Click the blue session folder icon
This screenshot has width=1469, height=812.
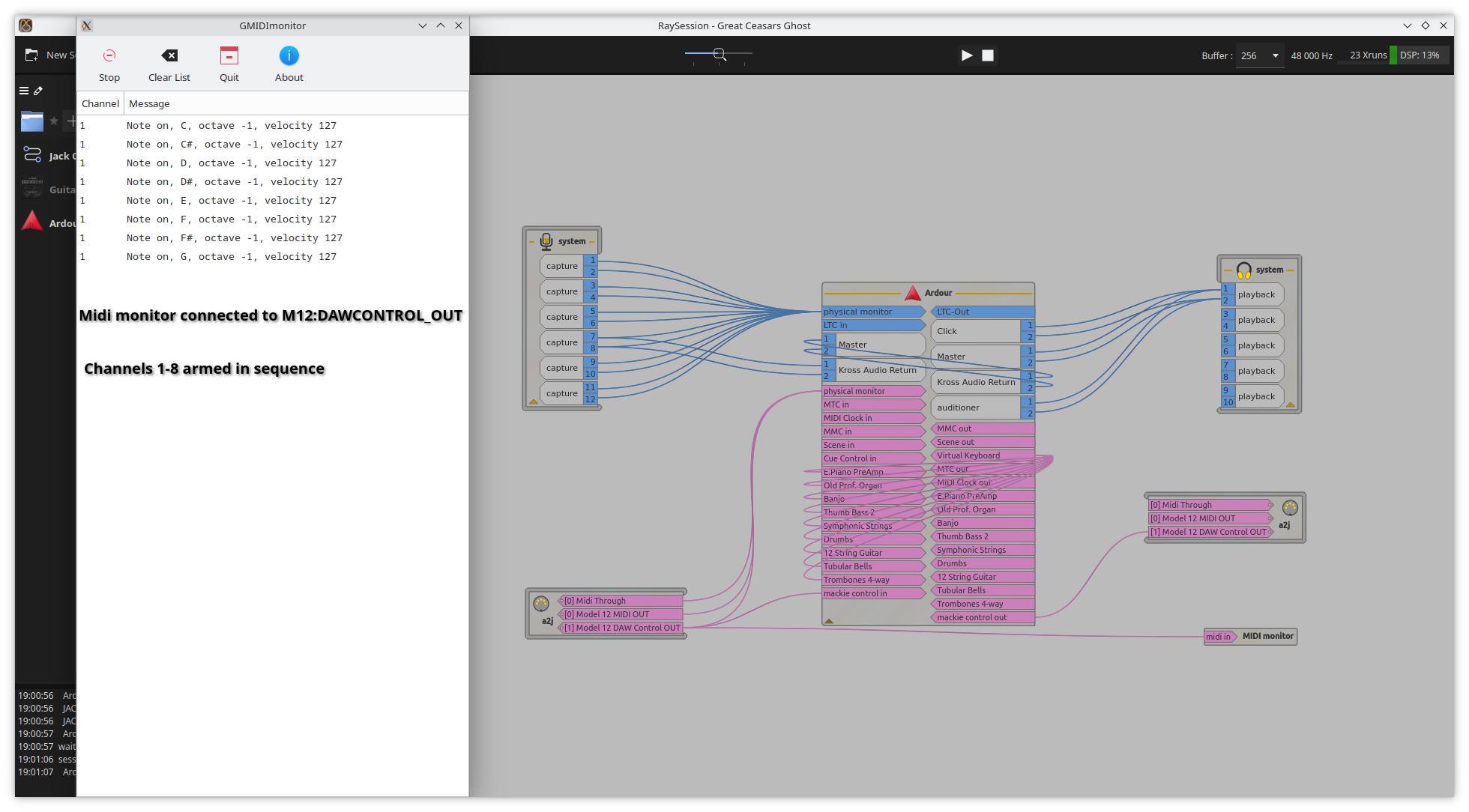32,121
